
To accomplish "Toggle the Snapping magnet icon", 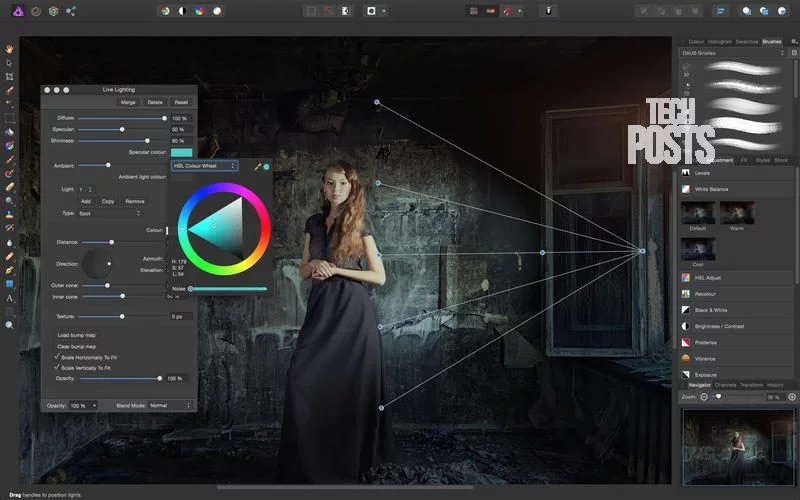I will (x=508, y=11).
